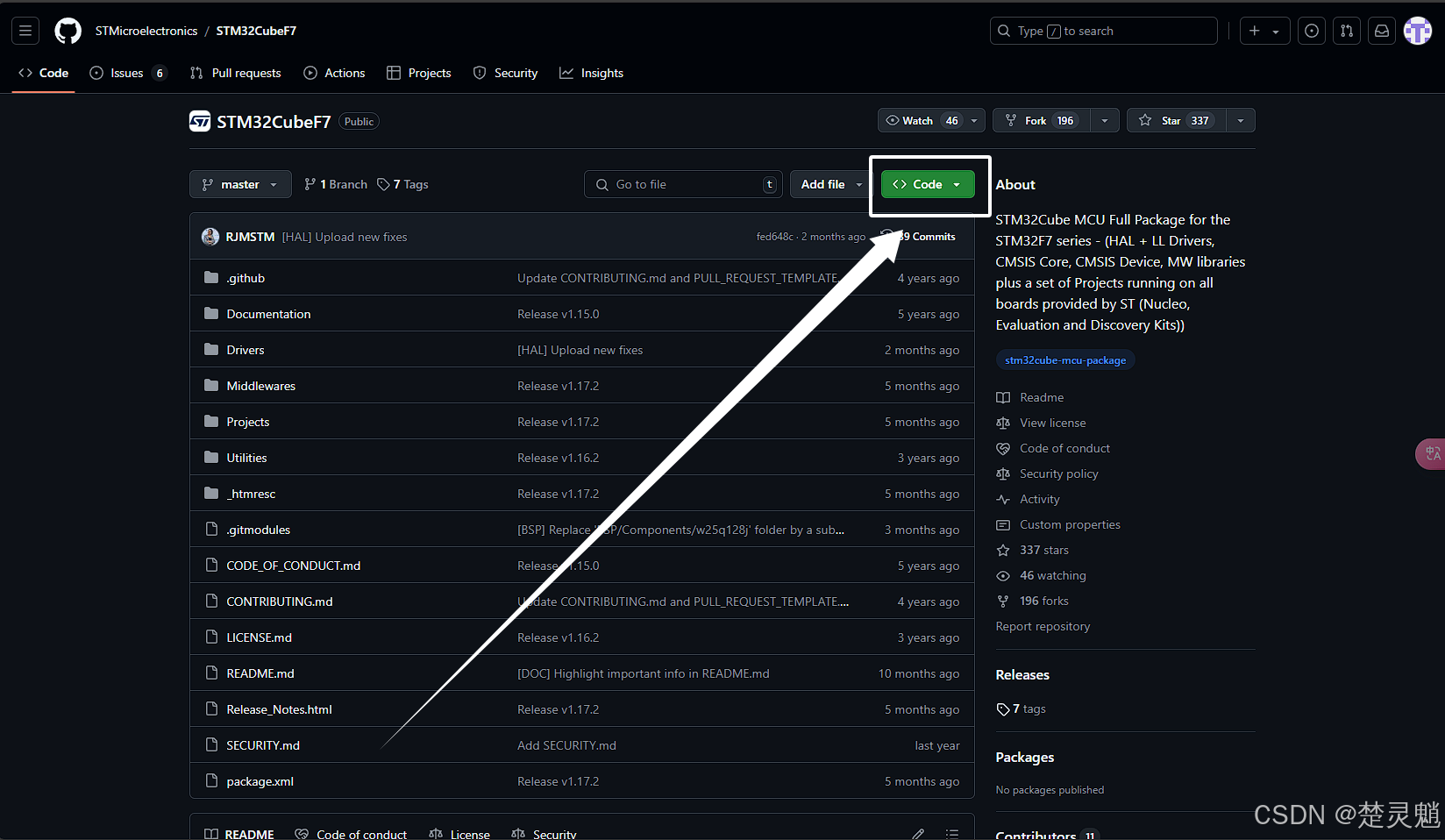Open the Middlewares folder

pyautogui.click(x=261, y=386)
